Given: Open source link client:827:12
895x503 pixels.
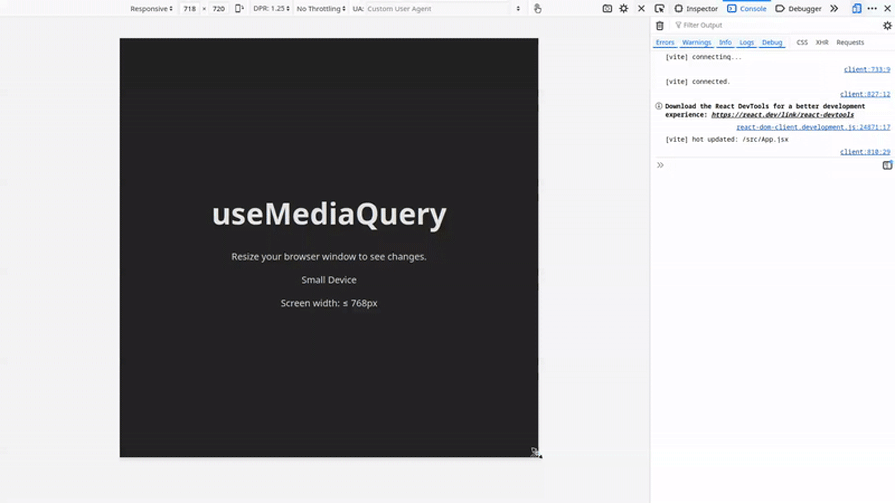Looking at the screenshot, I should coord(865,94).
